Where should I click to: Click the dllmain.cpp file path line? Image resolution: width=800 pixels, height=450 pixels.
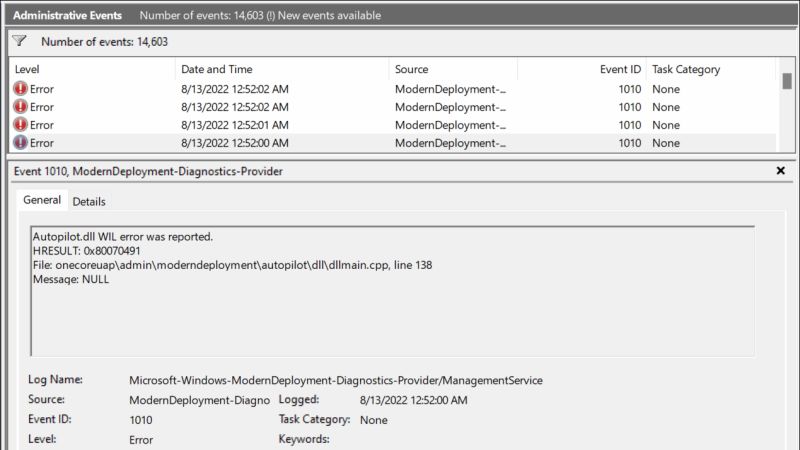coord(232,265)
